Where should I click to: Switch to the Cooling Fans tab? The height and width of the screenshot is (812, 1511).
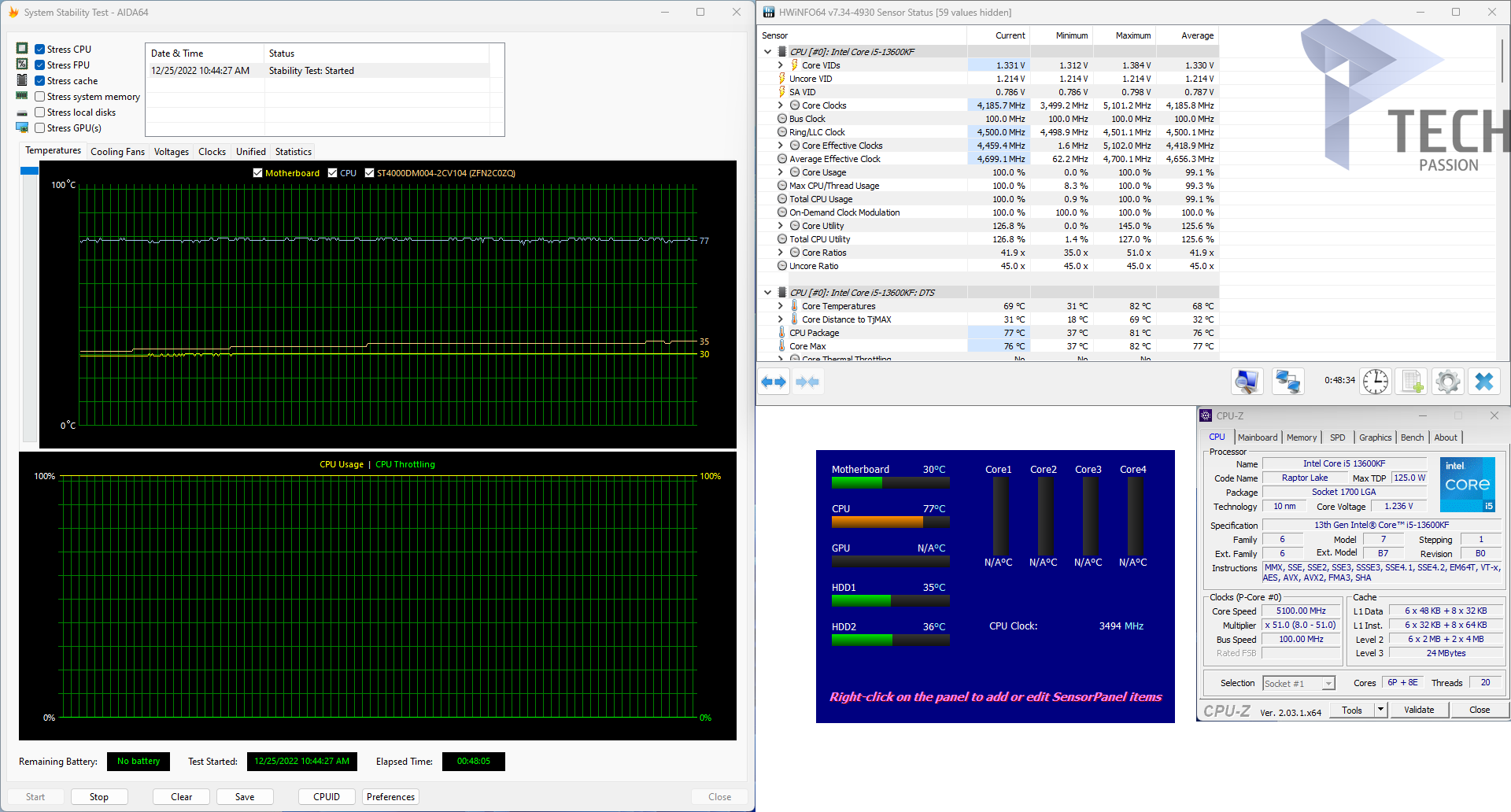(x=117, y=152)
